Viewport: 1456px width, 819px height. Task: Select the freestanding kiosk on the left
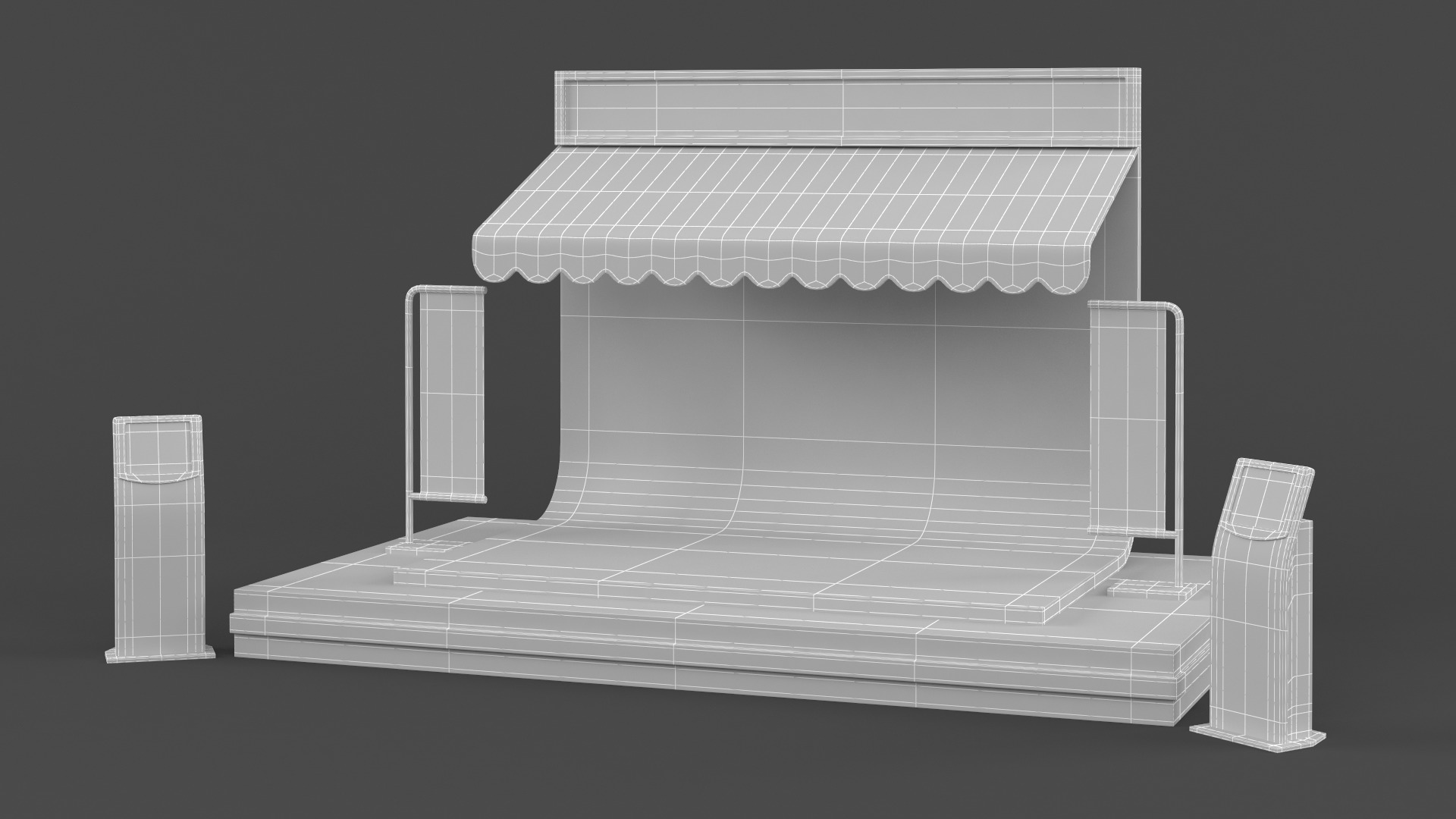[160, 538]
